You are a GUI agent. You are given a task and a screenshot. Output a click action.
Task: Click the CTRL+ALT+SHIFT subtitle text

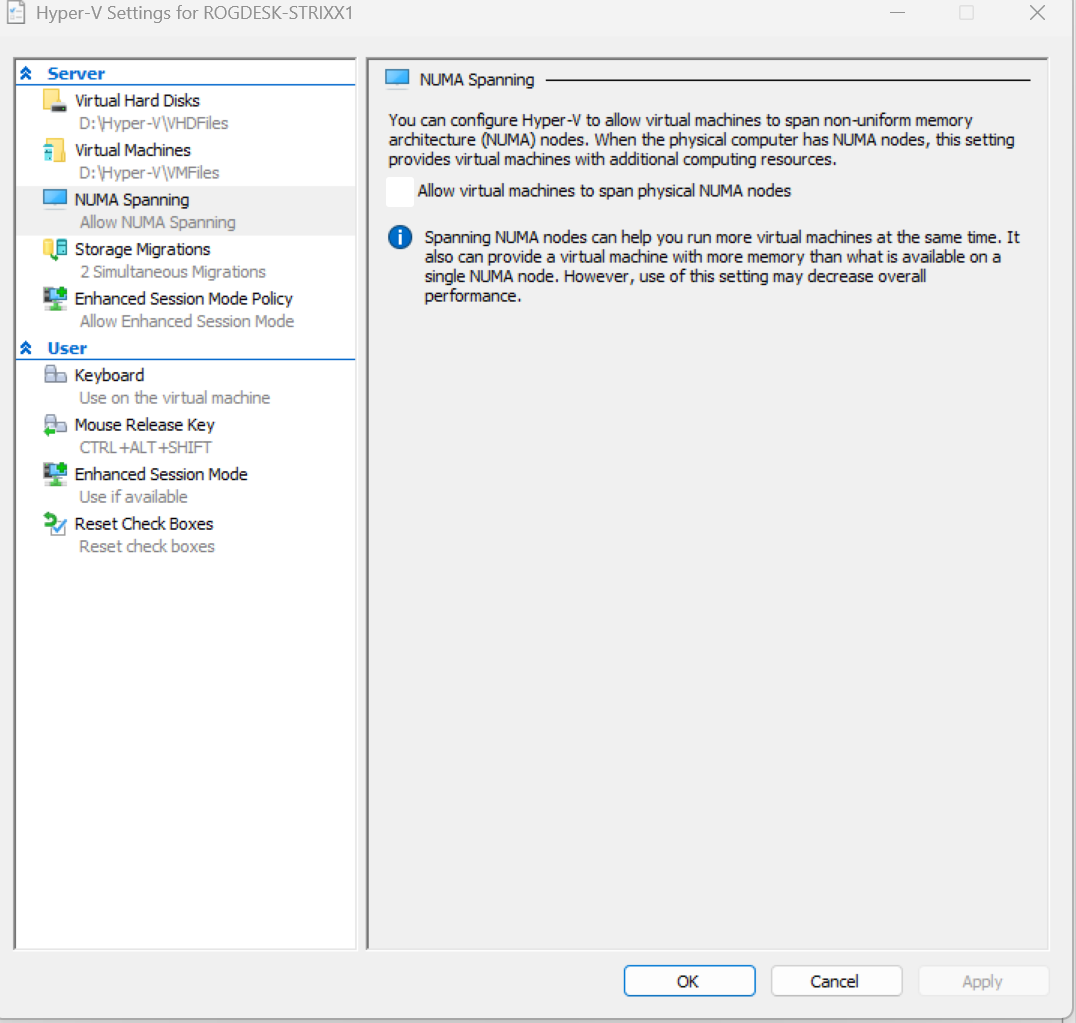pos(145,447)
